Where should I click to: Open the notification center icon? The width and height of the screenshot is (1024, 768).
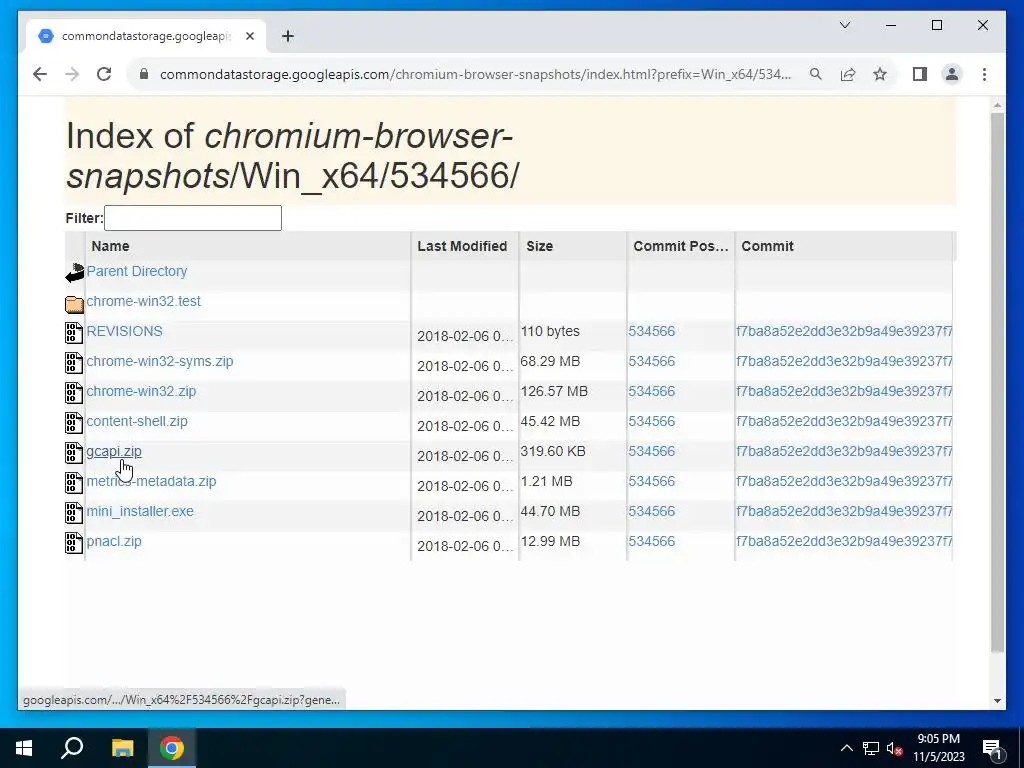coord(993,748)
